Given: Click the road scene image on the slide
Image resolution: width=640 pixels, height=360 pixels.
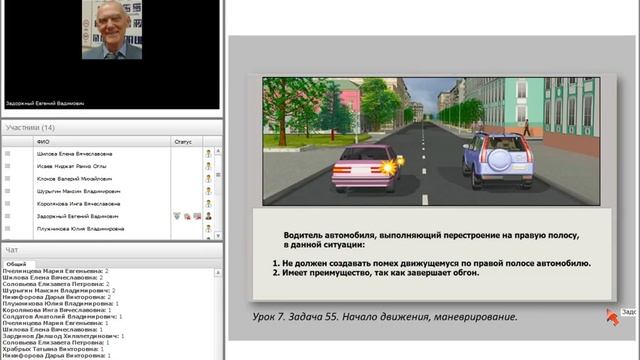Looking at the screenshot, I should click(431, 141).
